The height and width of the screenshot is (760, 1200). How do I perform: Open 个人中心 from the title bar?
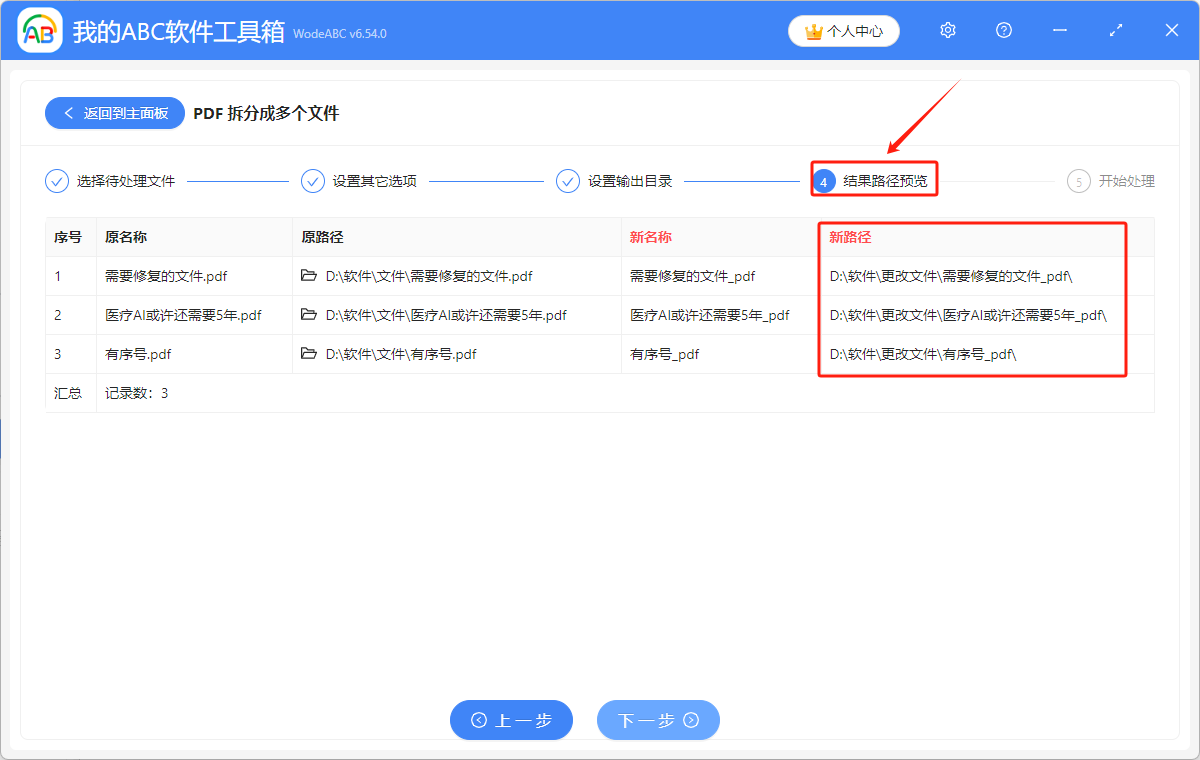click(843, 31)
